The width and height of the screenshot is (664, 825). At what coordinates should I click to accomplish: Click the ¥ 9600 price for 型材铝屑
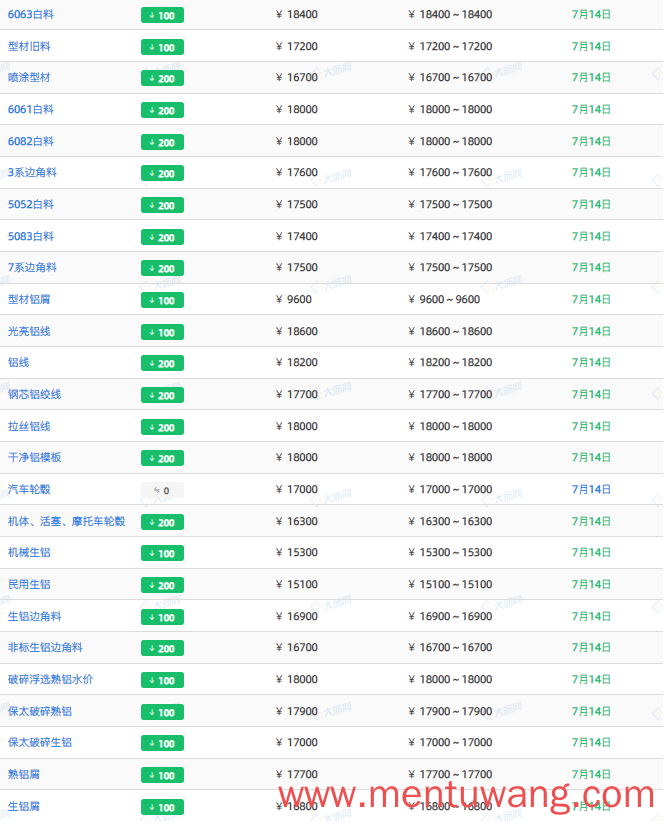pos(294,300)
